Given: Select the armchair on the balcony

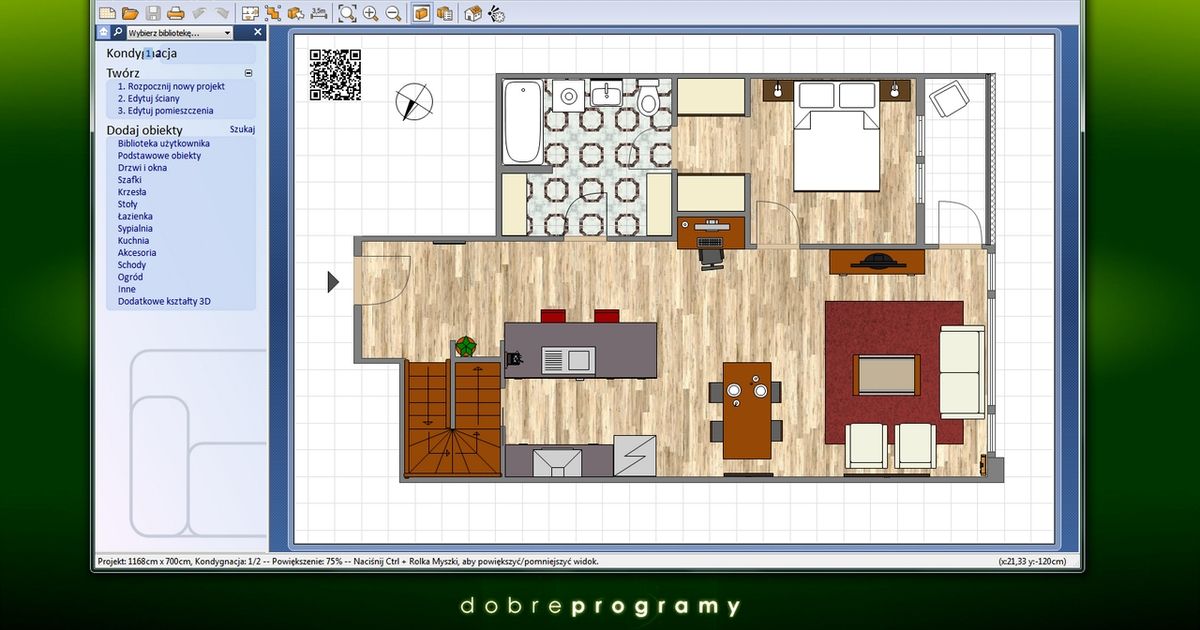Looking at the screenshot, I should pyautogui.click(x=948, y=99).
